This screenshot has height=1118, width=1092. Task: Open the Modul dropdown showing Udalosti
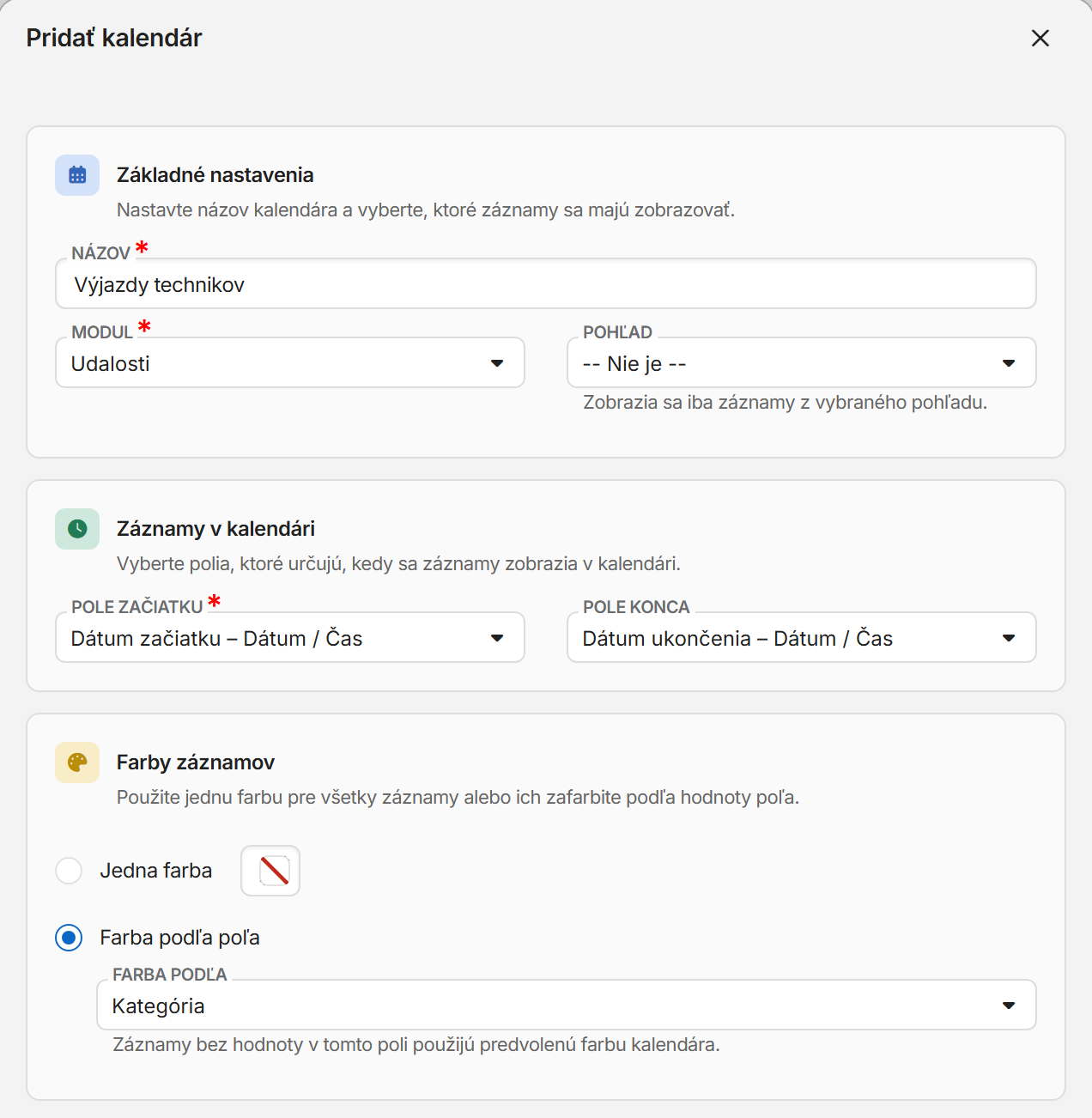pyautogui.click(x=290, y=362)
